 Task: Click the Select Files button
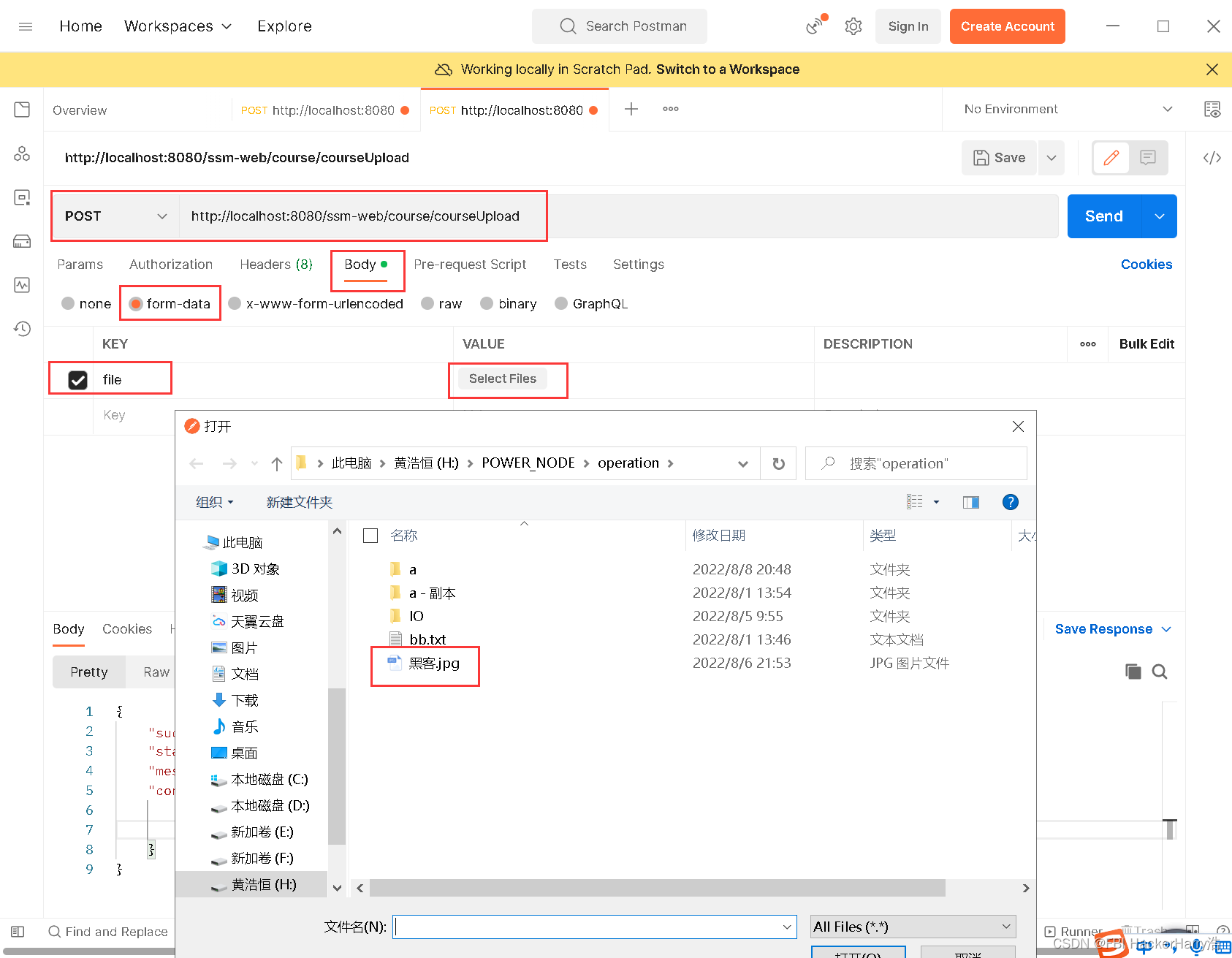click(x=503, y=379)
